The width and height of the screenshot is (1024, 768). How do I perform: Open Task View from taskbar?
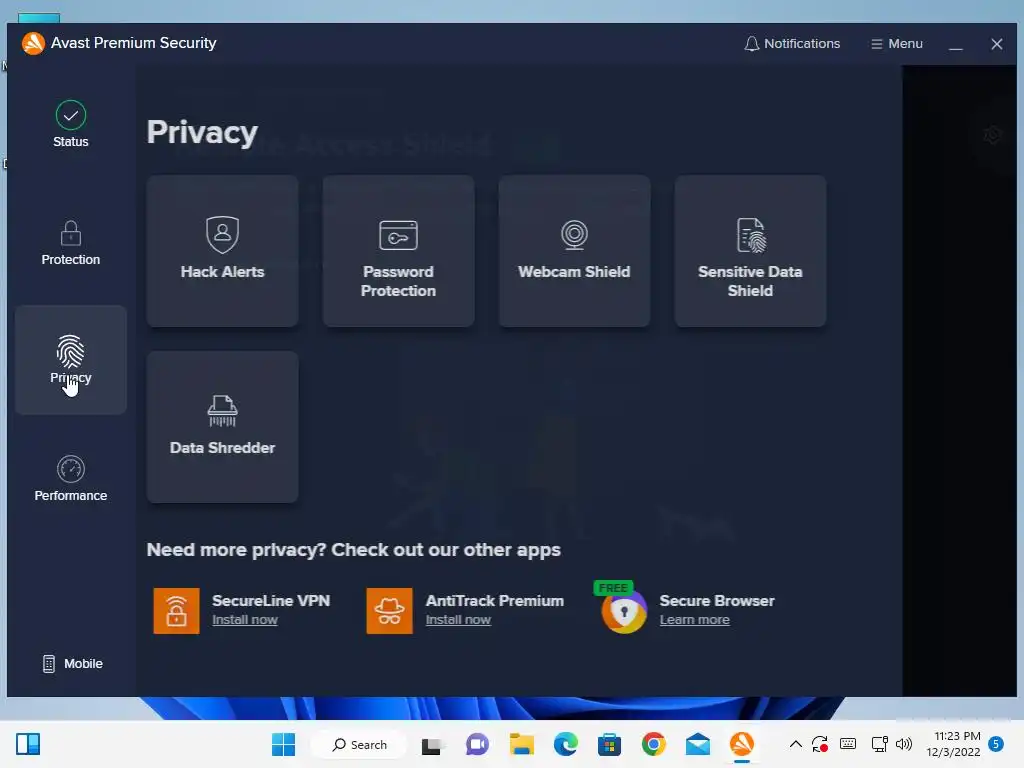(x=432, y=744)
